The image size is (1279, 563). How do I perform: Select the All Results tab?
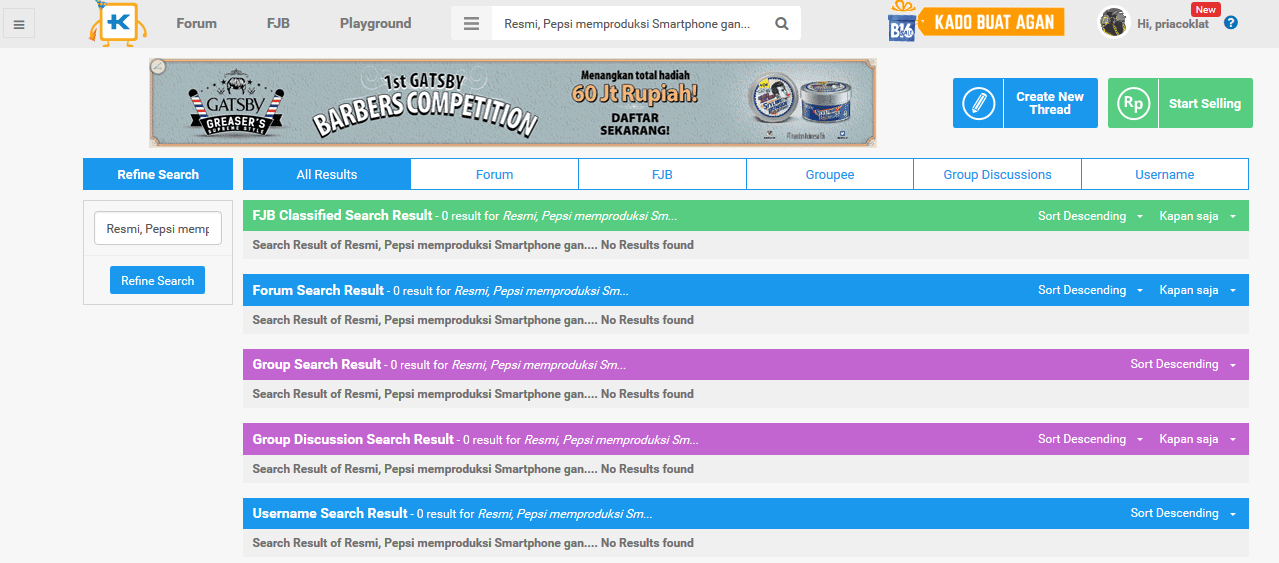(327, 174)
